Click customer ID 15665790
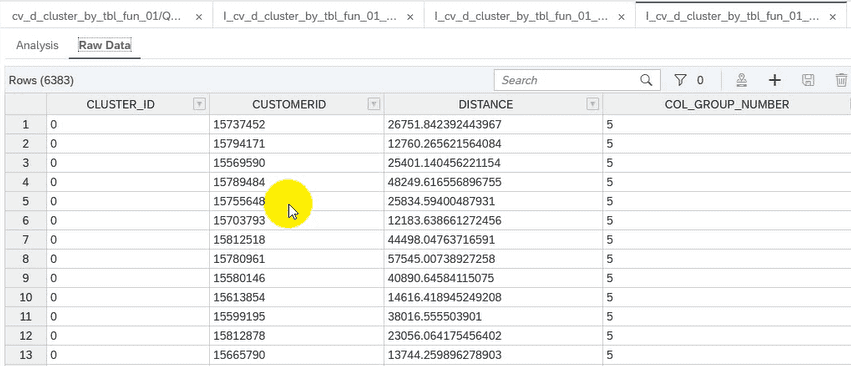This screenshot has width=851, height=366. tap(239, 355)
